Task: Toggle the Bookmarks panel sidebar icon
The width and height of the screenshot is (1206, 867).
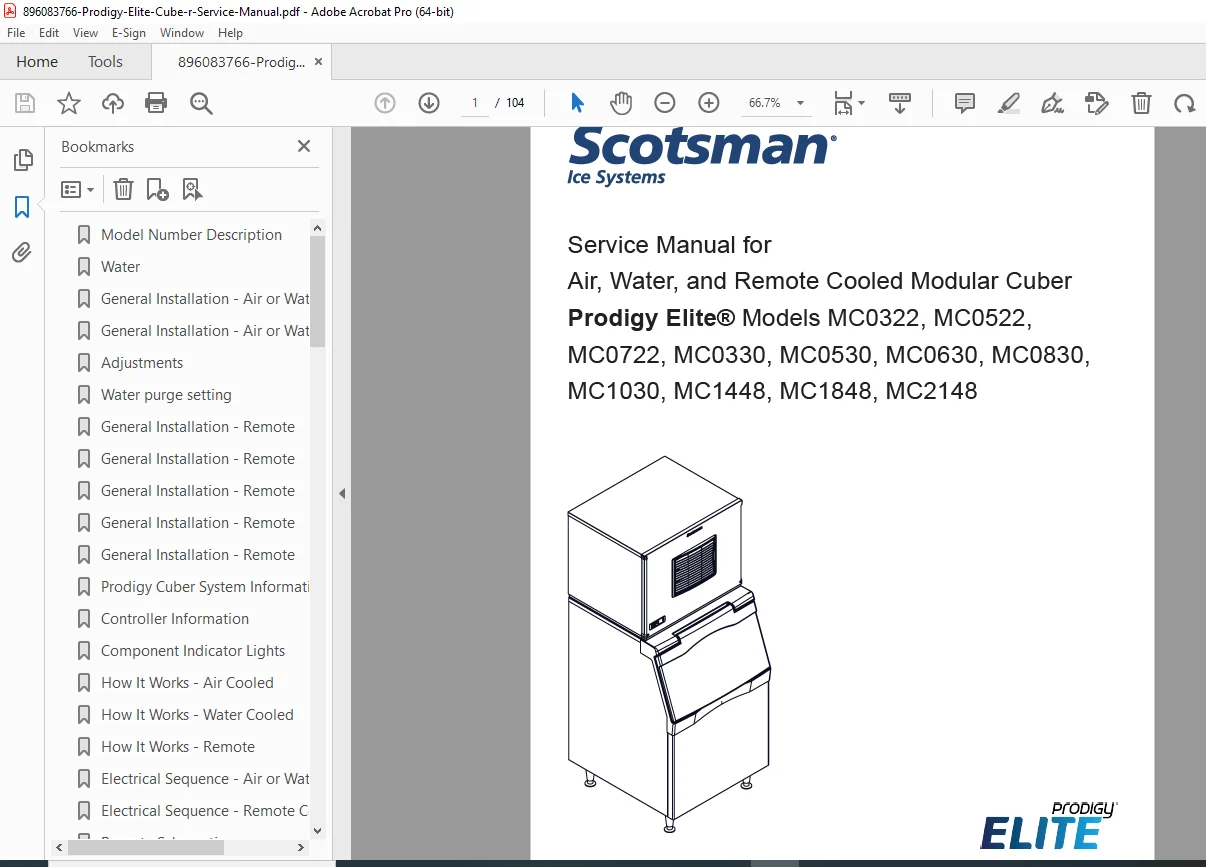Action: click(x=22, y=207)
